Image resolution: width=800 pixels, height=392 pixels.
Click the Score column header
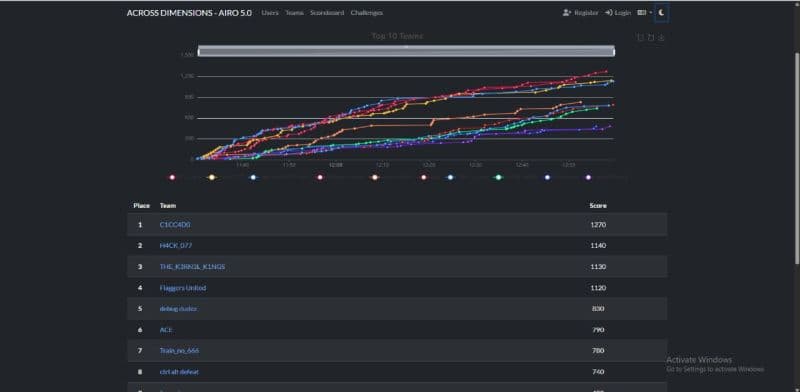tap(598, 206)
